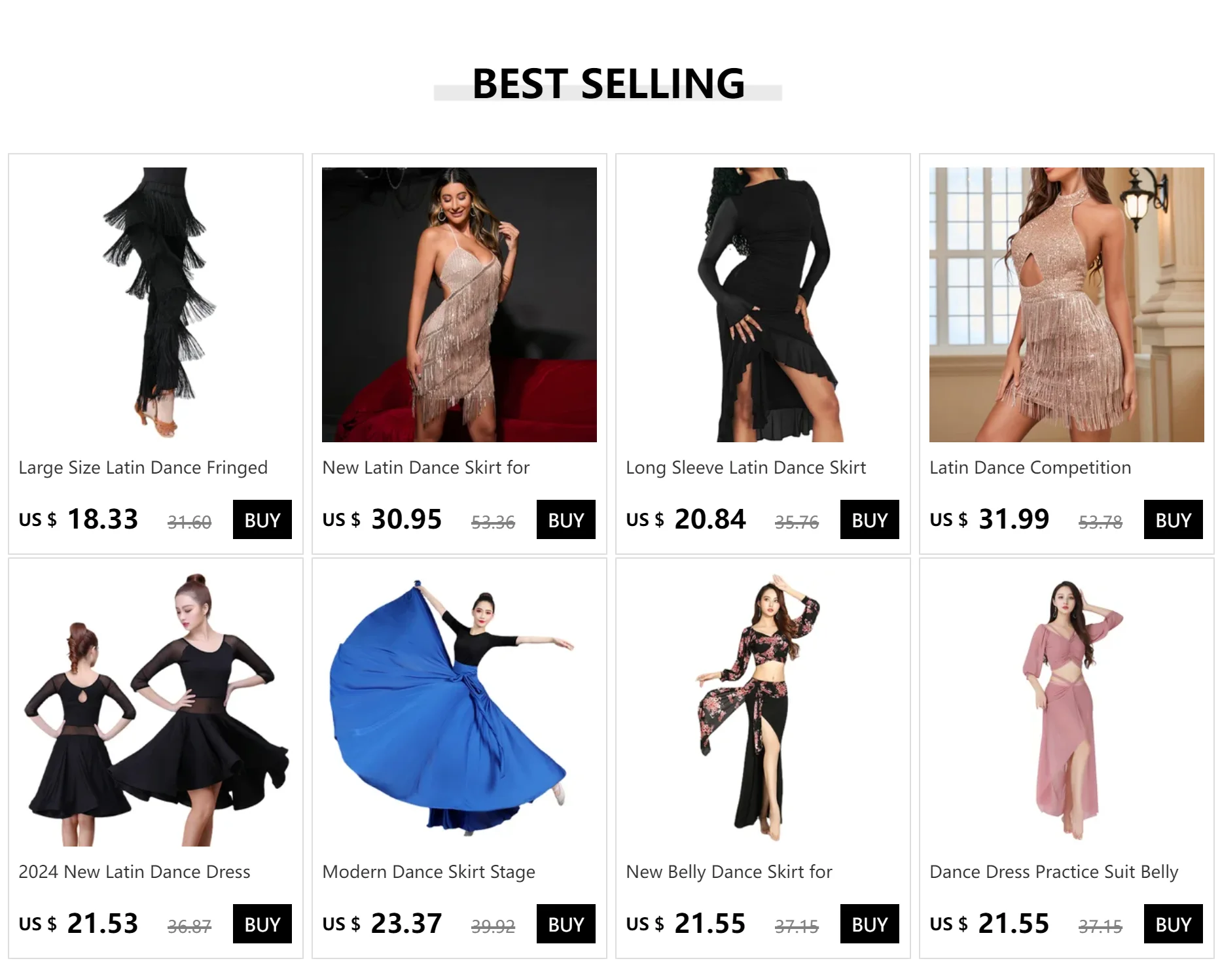Open the blue modern dance skirt image
This screenshot has width=1220, height=980.
coord(459,709)
